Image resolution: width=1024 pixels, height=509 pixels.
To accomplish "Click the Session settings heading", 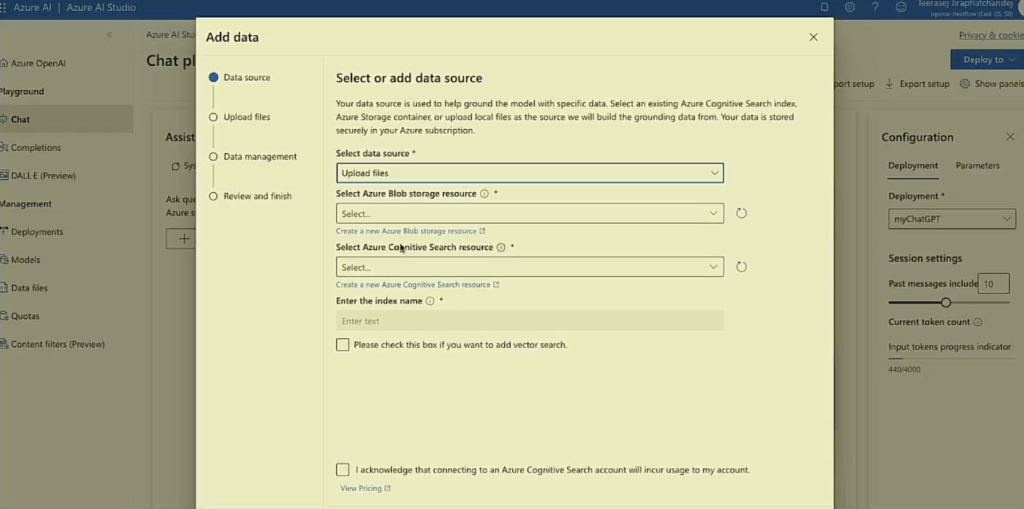I will pyautogui.click(x=925, y=258).
